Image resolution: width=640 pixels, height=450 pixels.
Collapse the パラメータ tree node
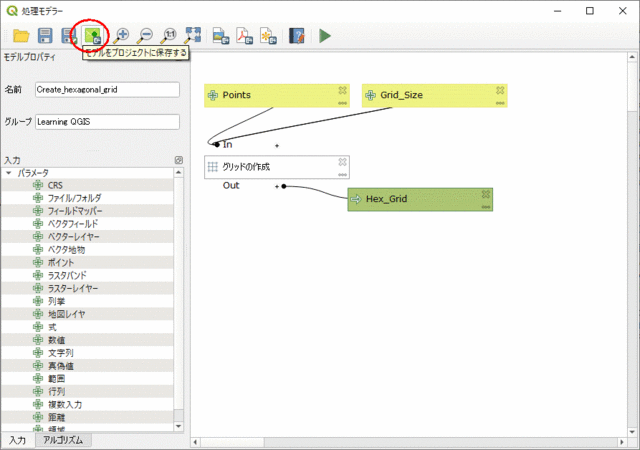pyautogui.click(x=9, y=173)
